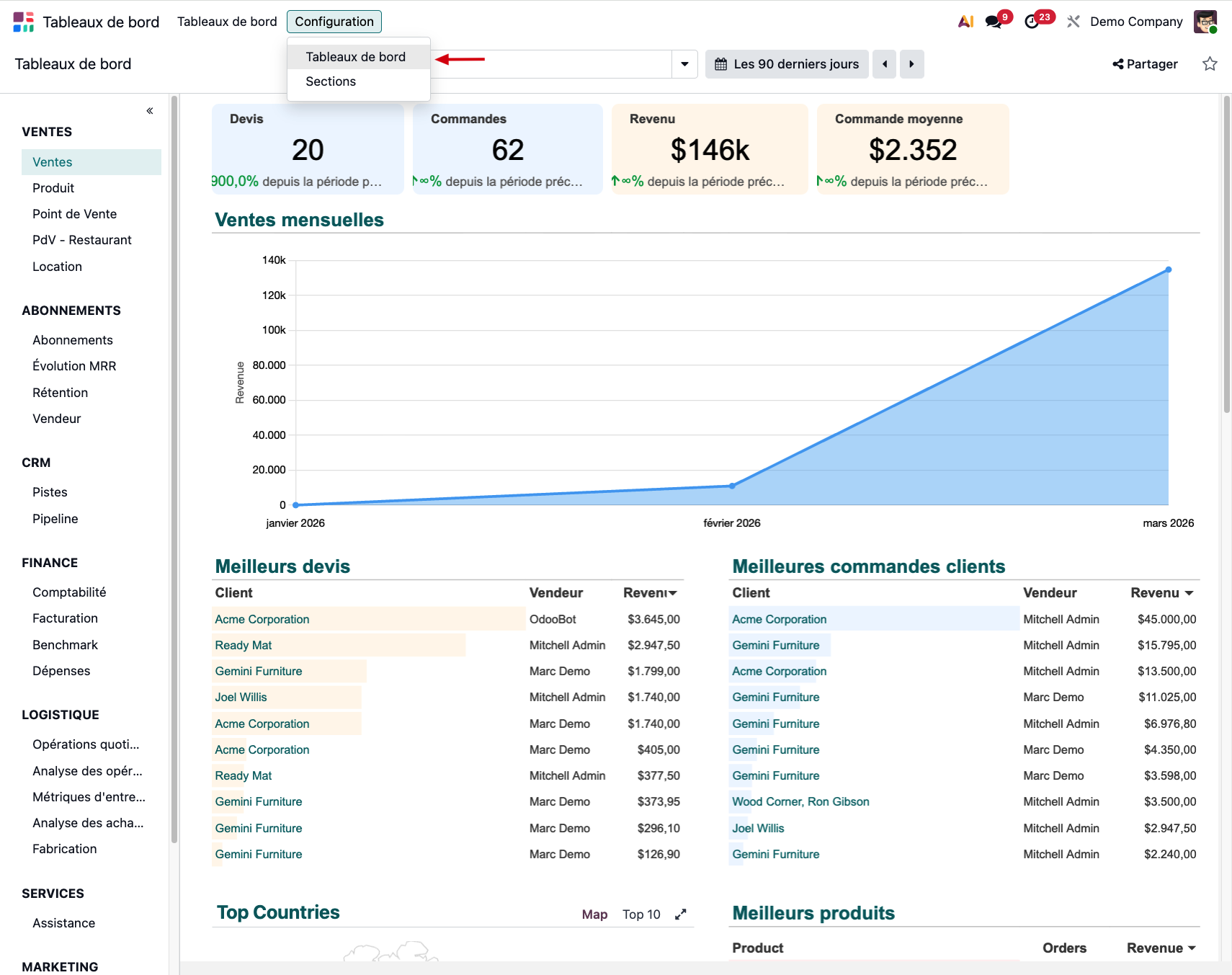Go to the previous date period
This screenshot has width=1232, height=975.
[885, 64]
